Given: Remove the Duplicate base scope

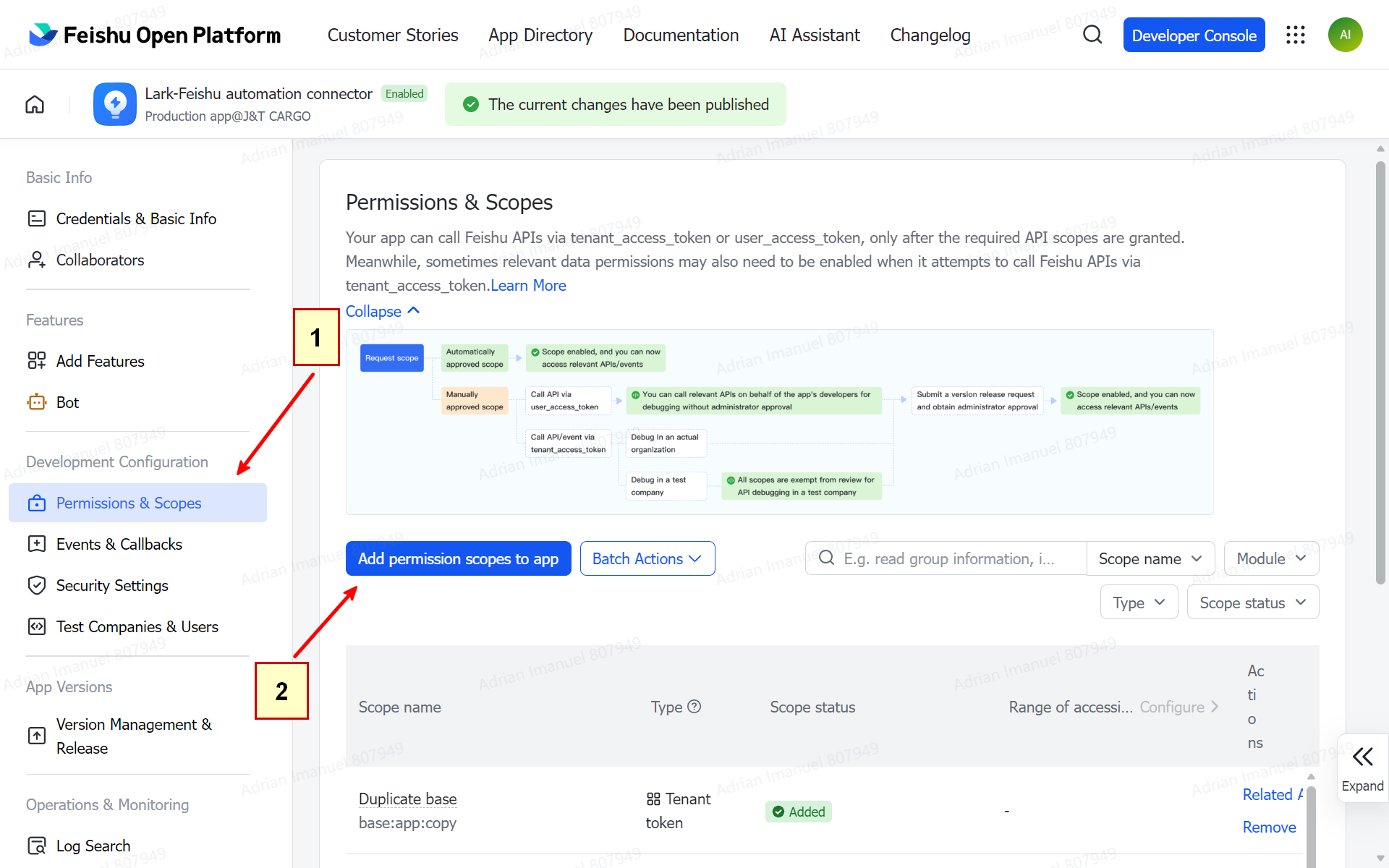Looking at the screenshot, I should [1269, 827].
